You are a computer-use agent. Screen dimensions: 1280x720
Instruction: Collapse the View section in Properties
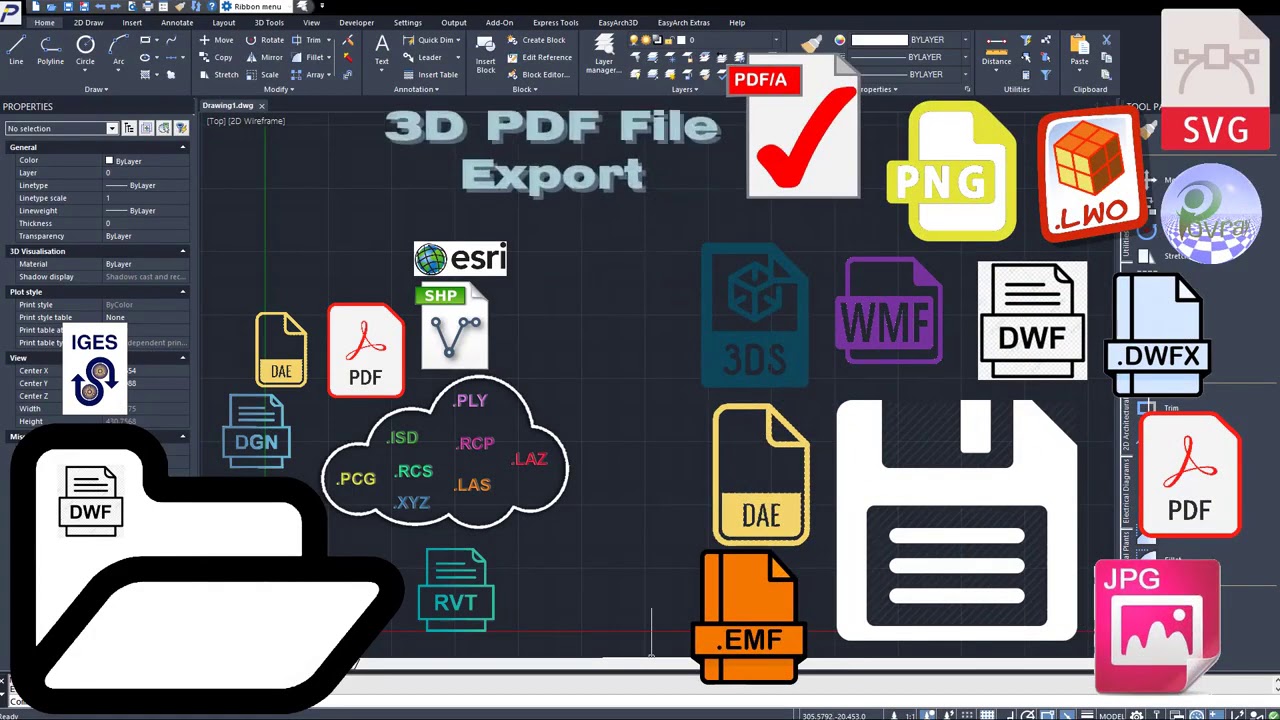(183, 358)
